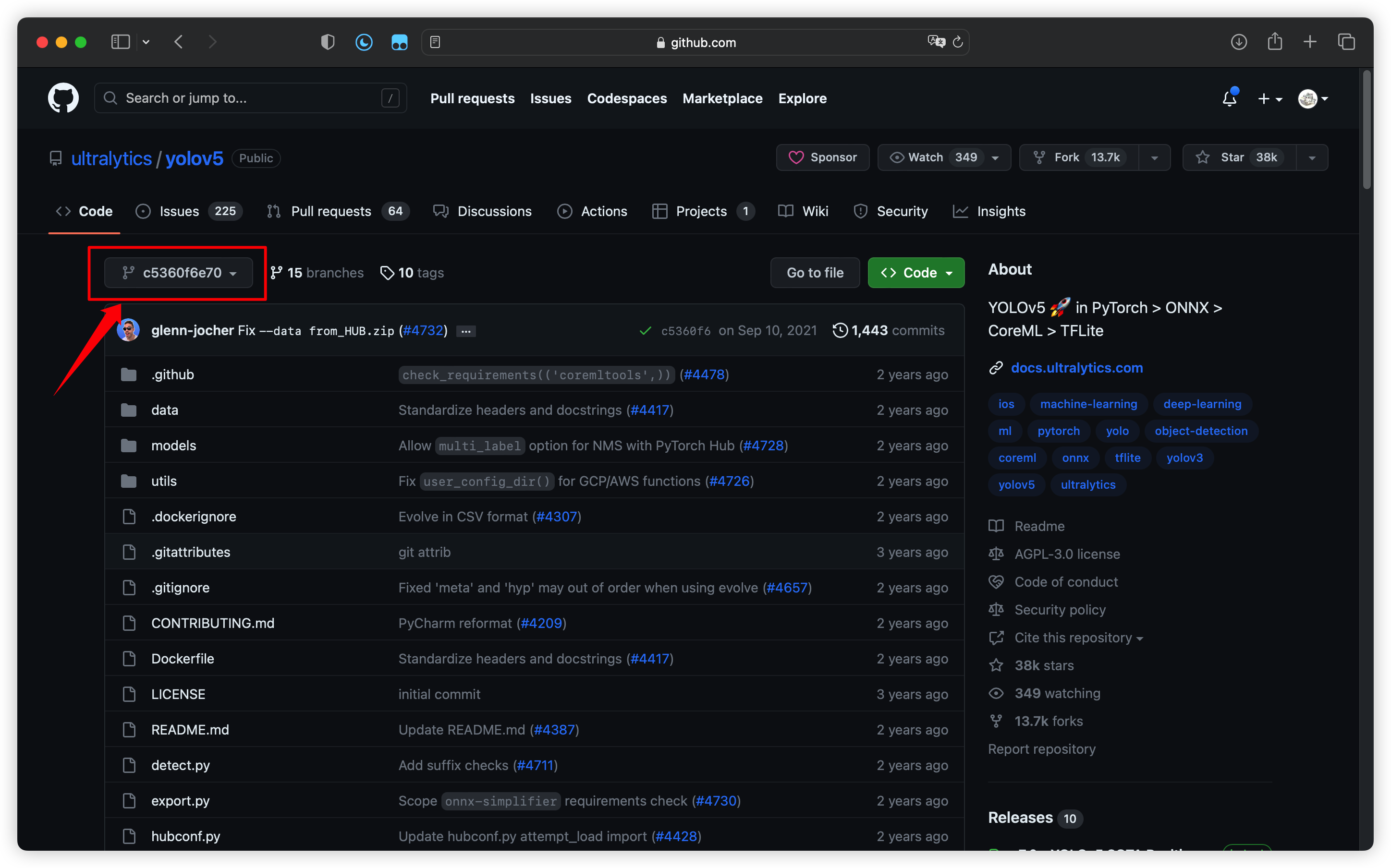This screenshot has height=868, width=1391.
Task: Expand Cite this repository dropdown
Action: 1079,638
